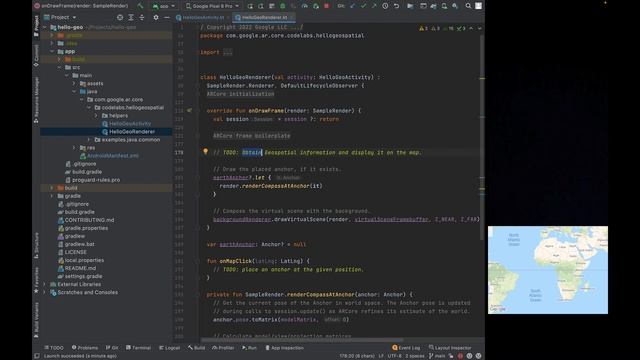The image size is (640, 360).
Task: Expand the helpers package
Action: click(x=96, y=116)
